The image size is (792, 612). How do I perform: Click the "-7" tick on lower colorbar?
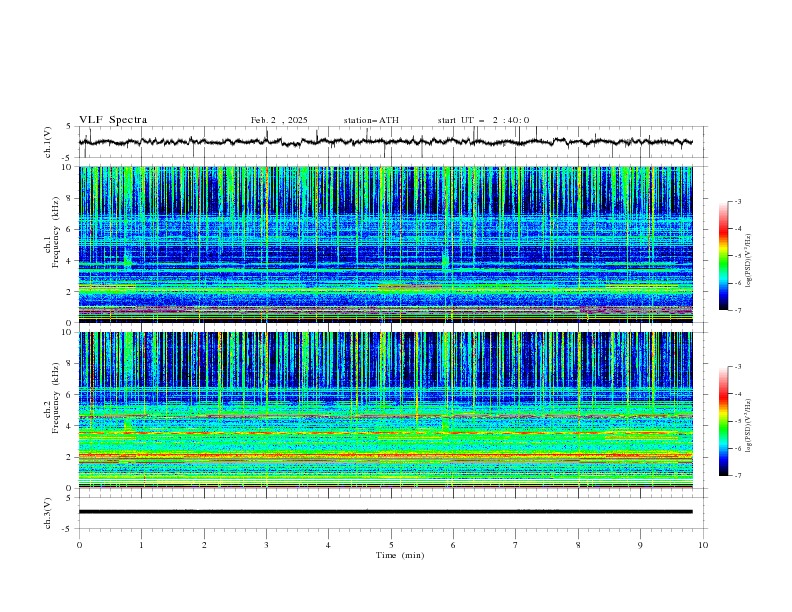[x=737, y=475]
